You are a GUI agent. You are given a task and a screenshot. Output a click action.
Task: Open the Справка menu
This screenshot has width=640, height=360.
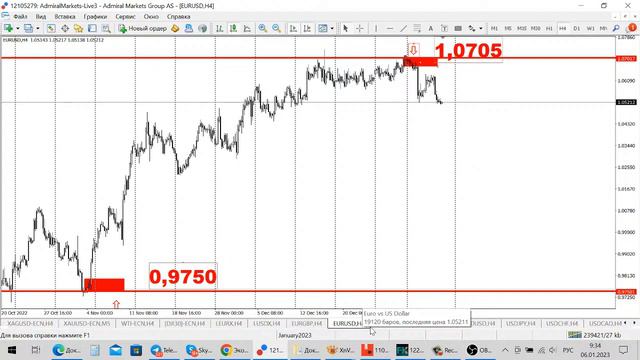click(178, 17)
